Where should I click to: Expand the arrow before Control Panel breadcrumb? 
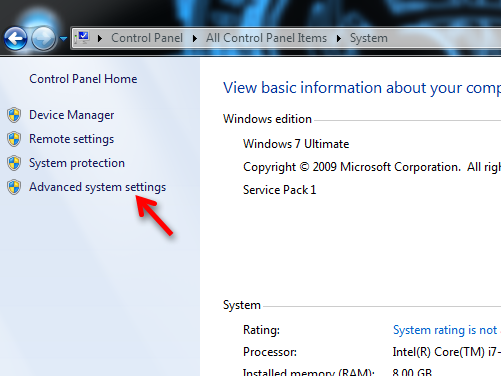click(100, 39)
